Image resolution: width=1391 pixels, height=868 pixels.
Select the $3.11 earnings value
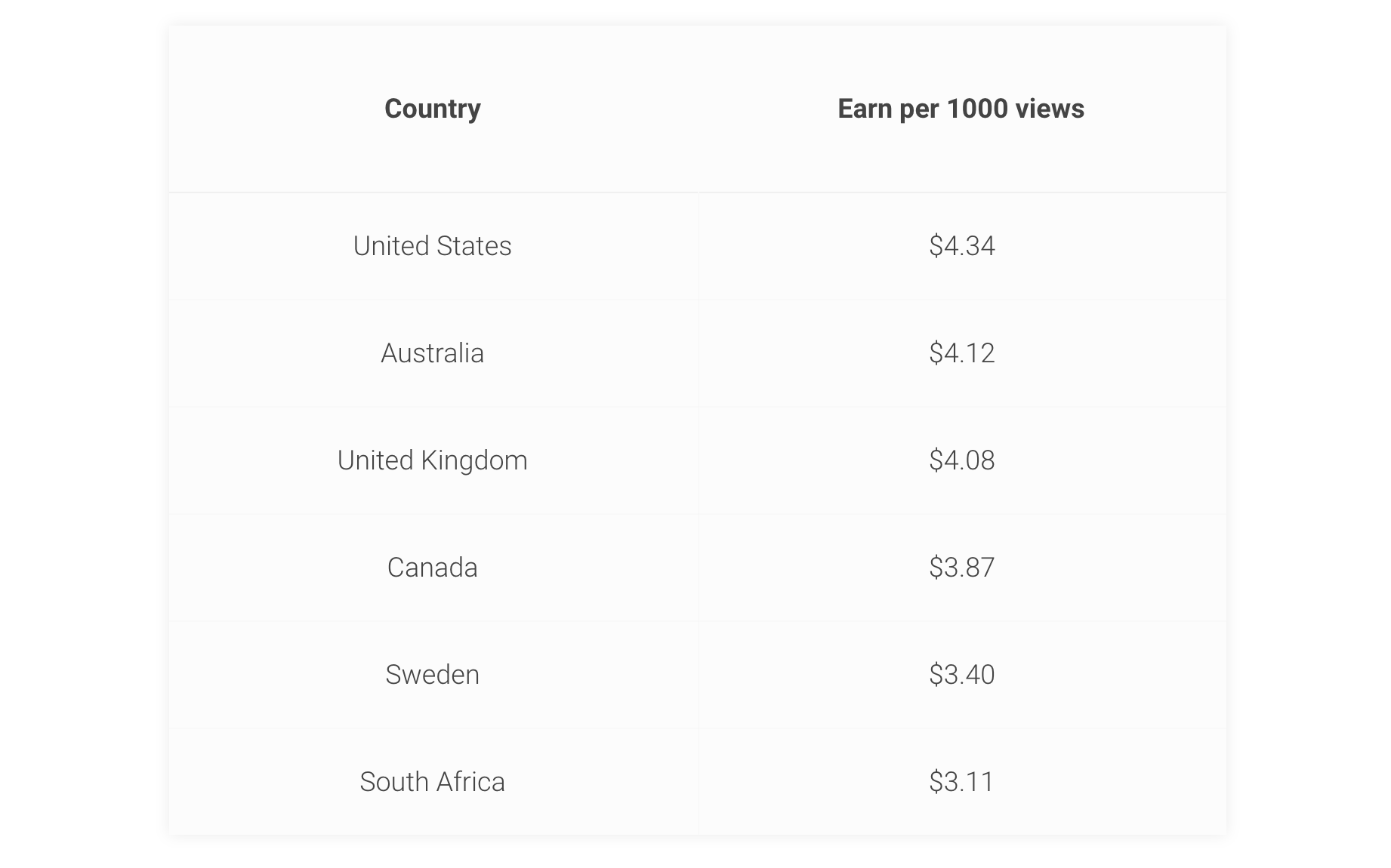click(x=961, y=782)
